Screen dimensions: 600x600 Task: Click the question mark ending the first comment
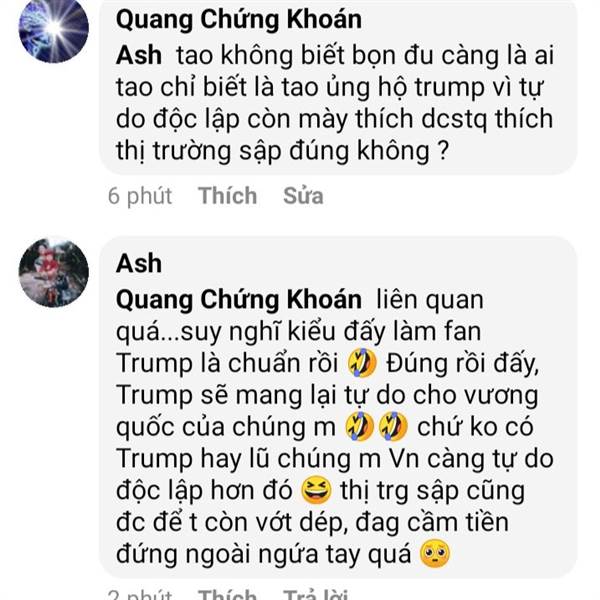pos(442,151)
